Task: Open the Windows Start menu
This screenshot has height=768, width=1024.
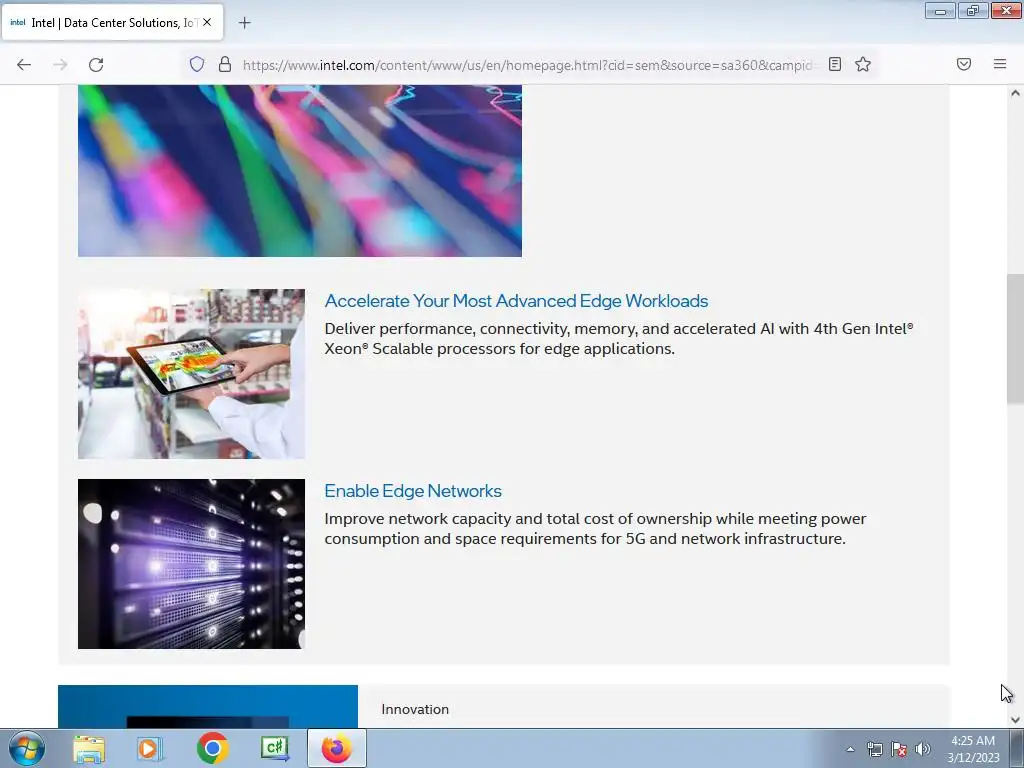Action: (x=27, y=748)
